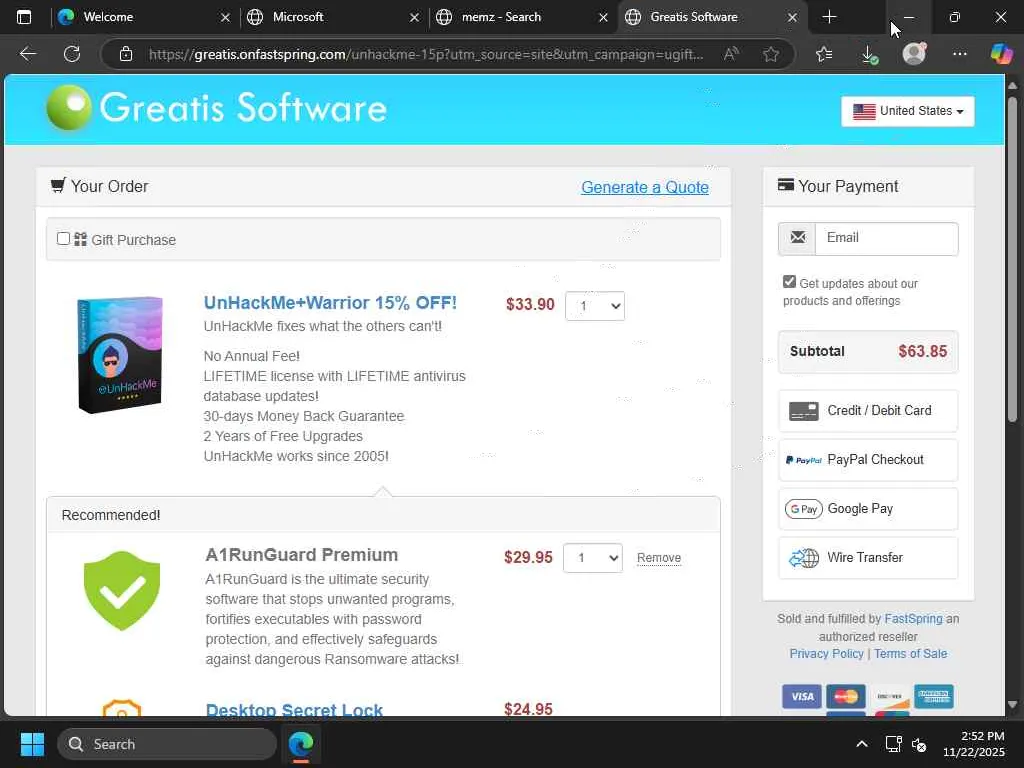The image size is (1024, 768).
Task: Click the Discover card logo
Action: click(x=889, y=697)
